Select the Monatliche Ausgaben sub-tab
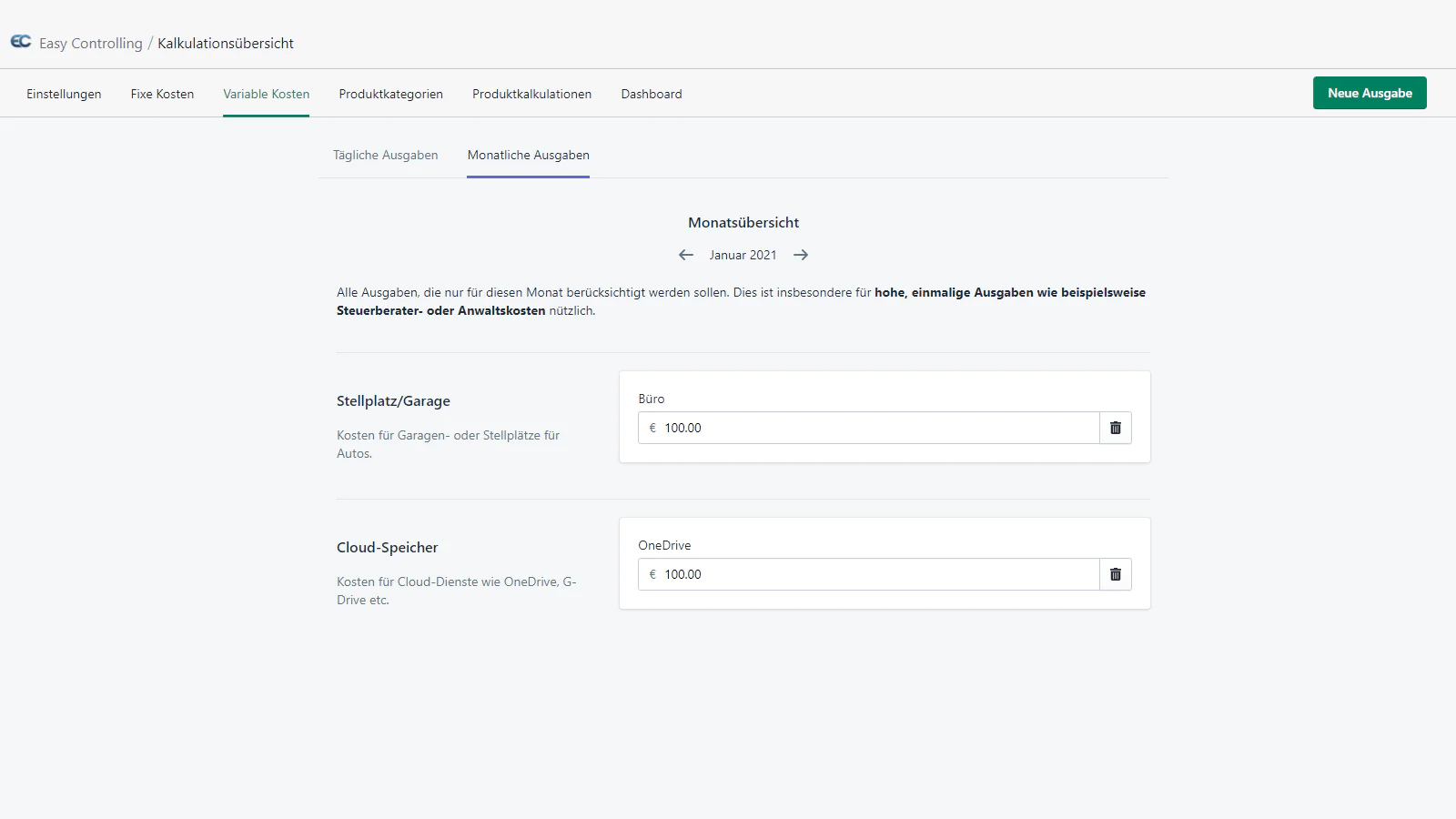Screen dimensions: 1456x819 (x=529, y=156)
